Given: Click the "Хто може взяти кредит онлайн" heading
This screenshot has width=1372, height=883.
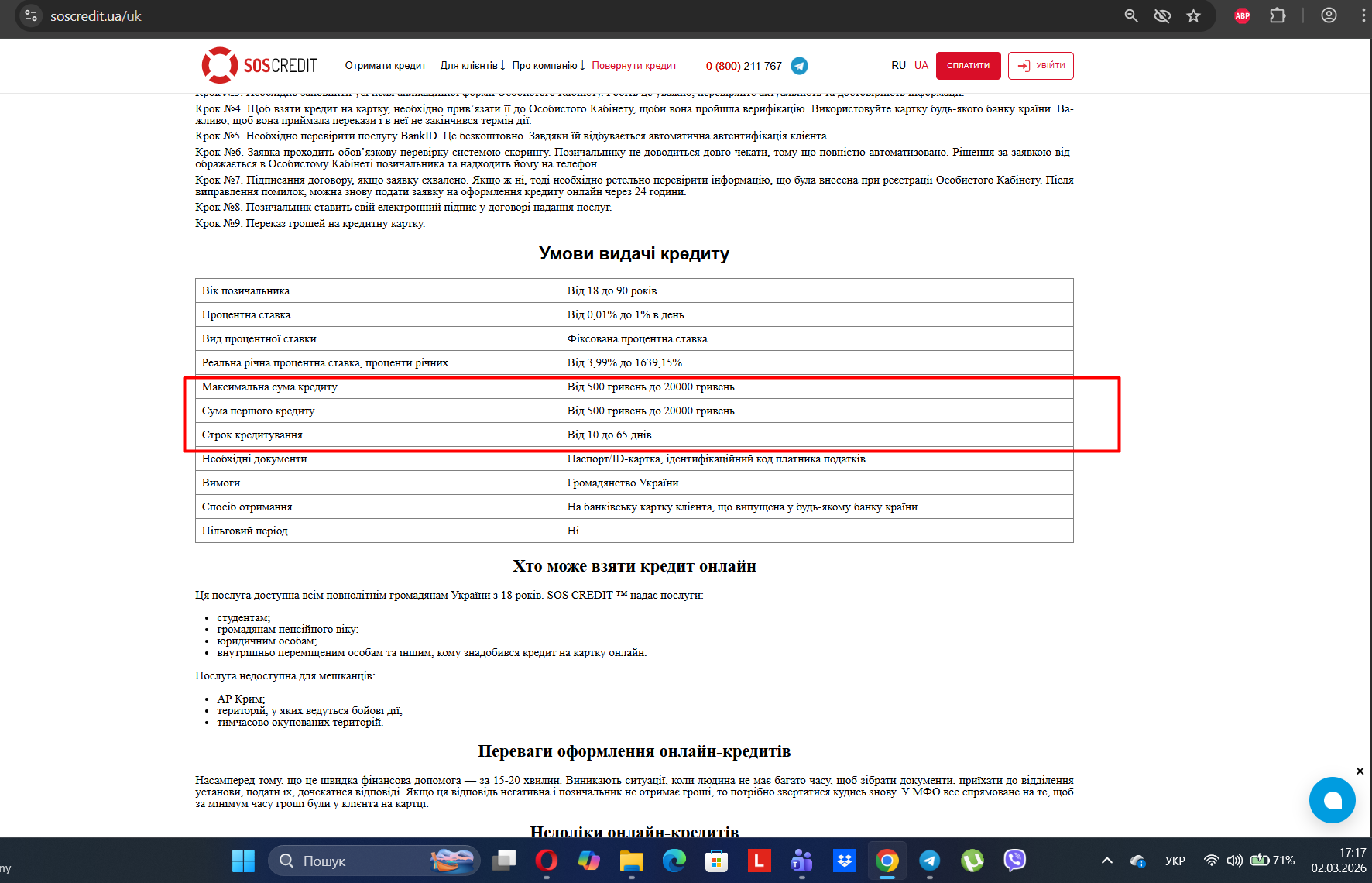Looking at the screenshot, I should tap(634, 566).
